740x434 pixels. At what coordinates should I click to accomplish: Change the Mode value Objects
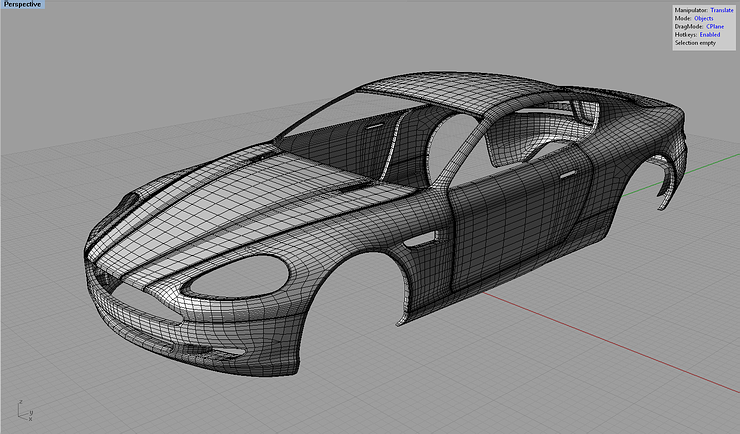703,18
